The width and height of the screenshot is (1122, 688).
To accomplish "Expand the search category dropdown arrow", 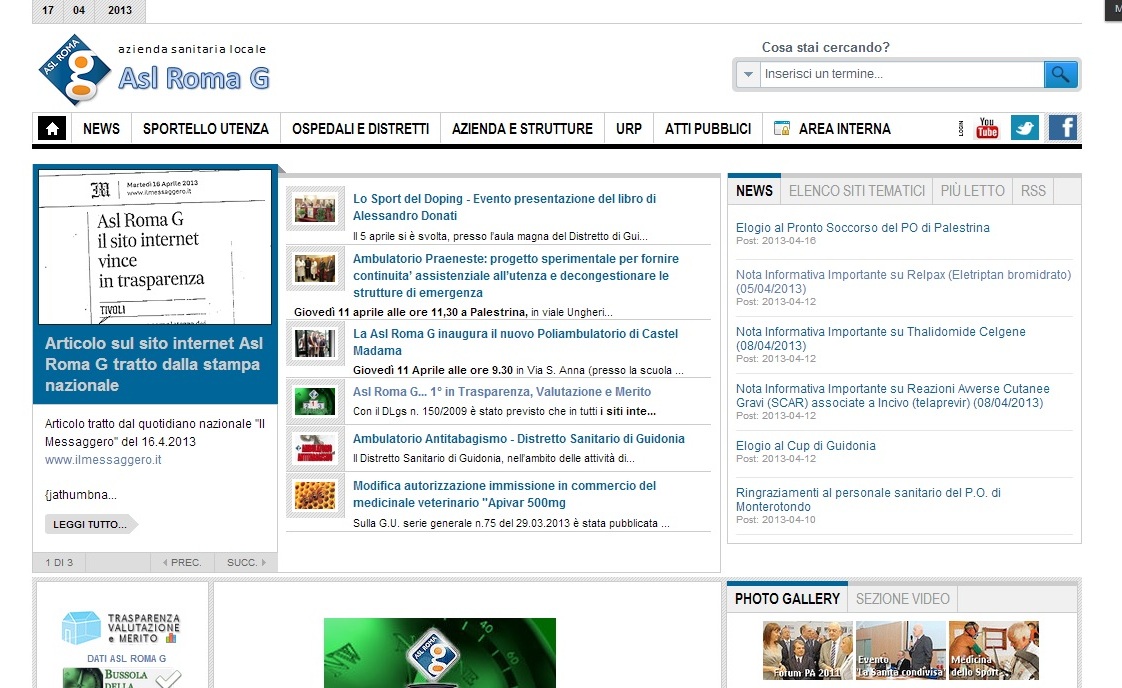I will click(x=747, y=74).
